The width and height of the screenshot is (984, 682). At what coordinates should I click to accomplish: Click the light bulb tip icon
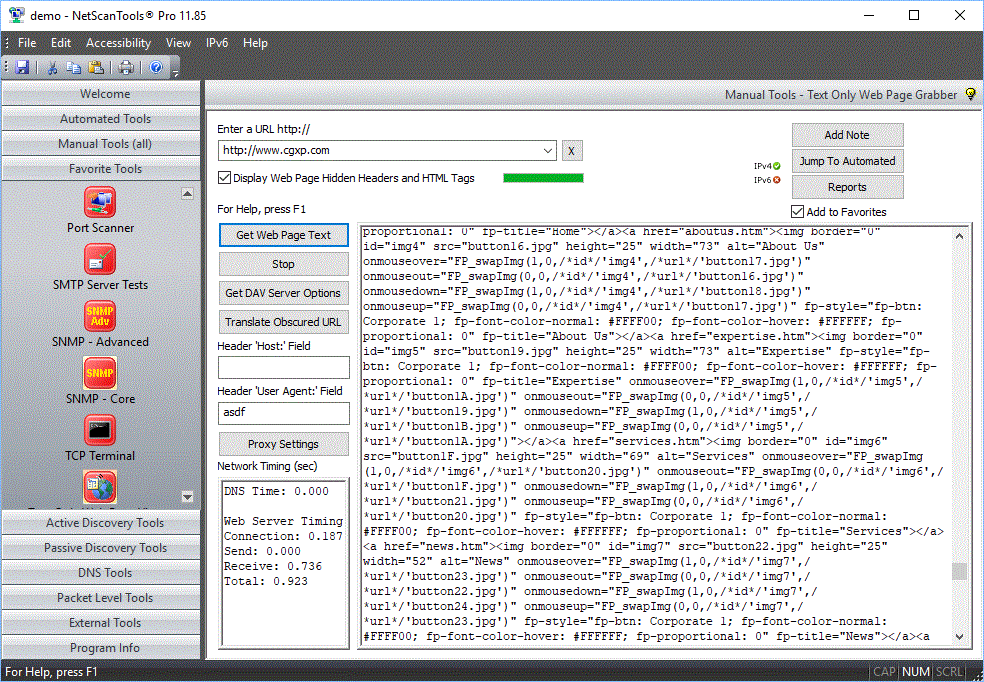pyautogui.click(x=970, y=94)
